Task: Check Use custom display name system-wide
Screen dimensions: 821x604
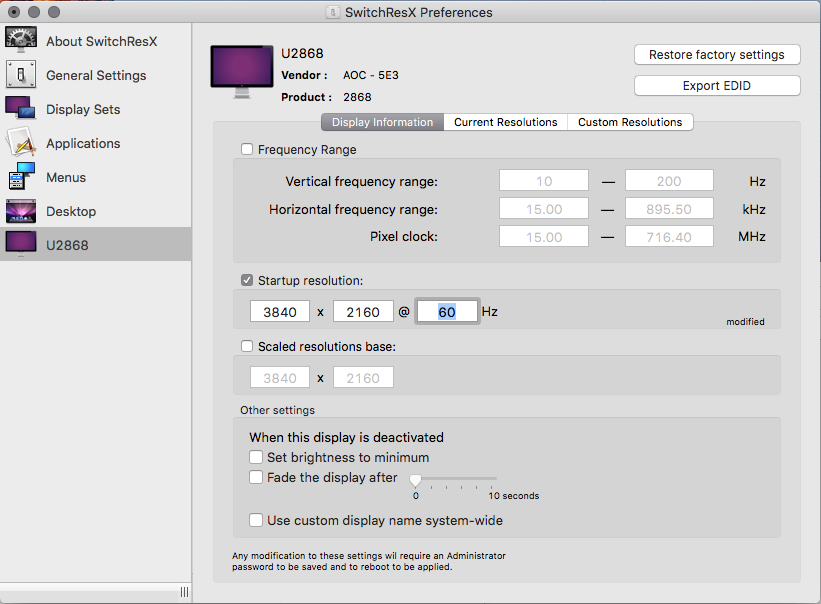Action: pyautogui.click(x=257, y=520)
